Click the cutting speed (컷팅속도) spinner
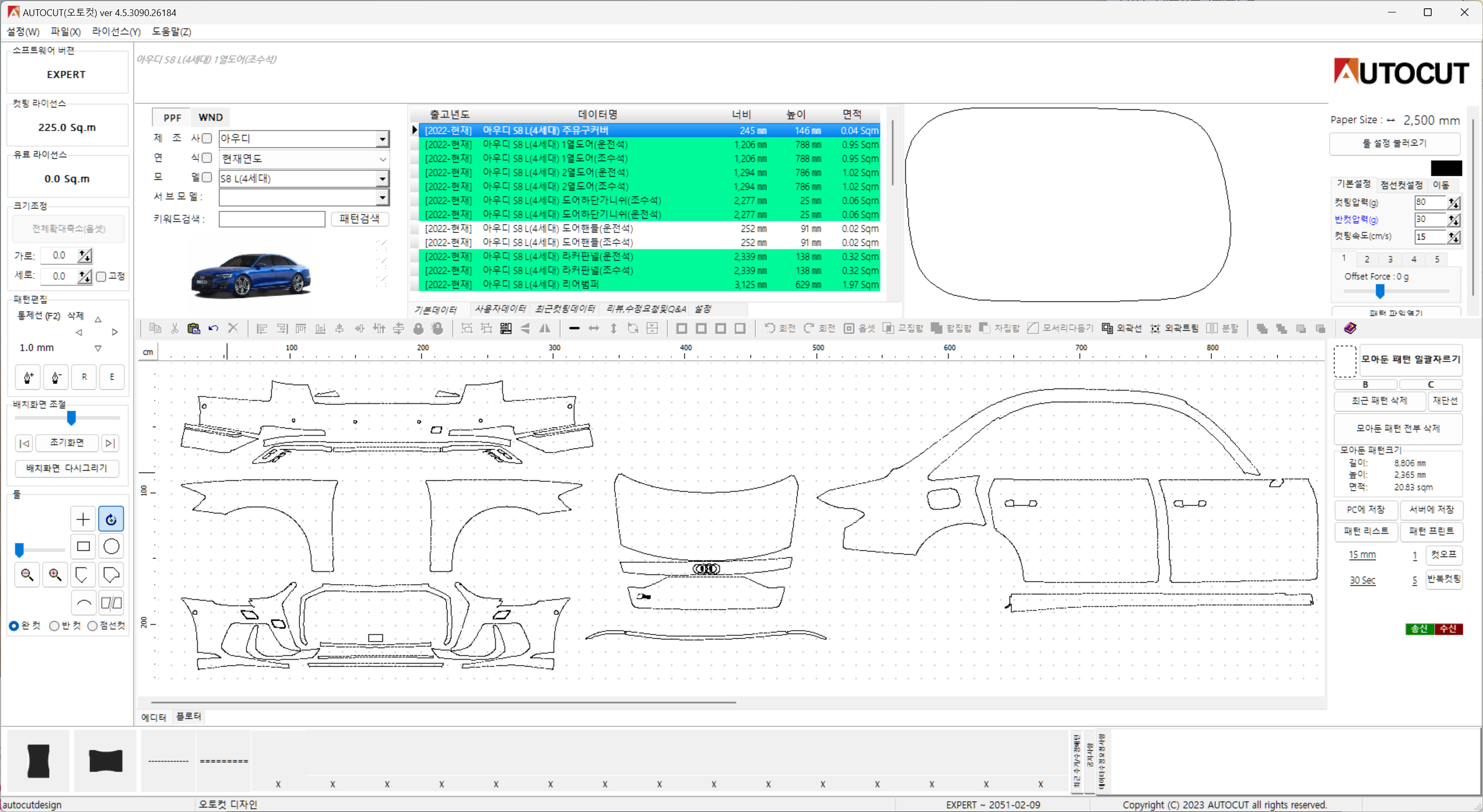This screenshot has width=1483, height=812. click(x=1453, y=236)
